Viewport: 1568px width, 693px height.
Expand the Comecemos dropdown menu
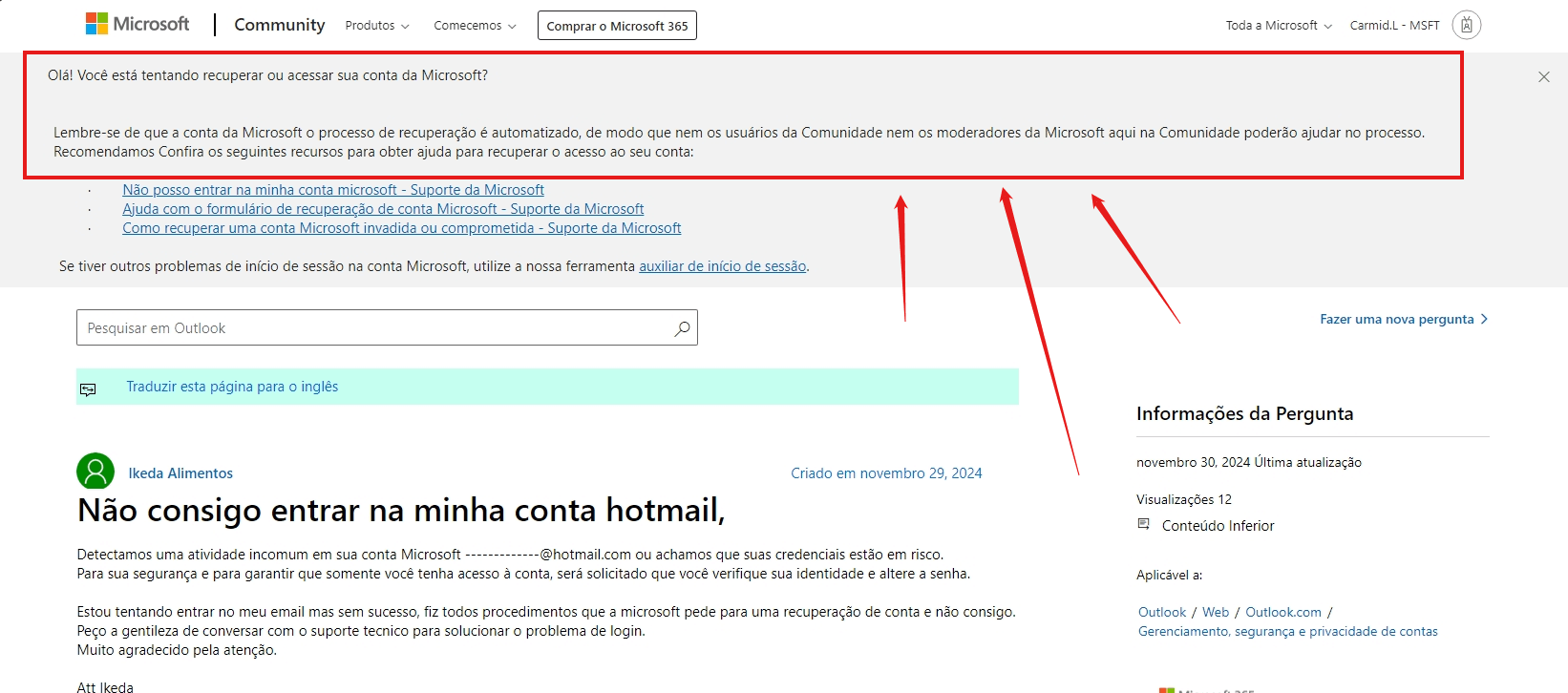(x=475, y=26)
